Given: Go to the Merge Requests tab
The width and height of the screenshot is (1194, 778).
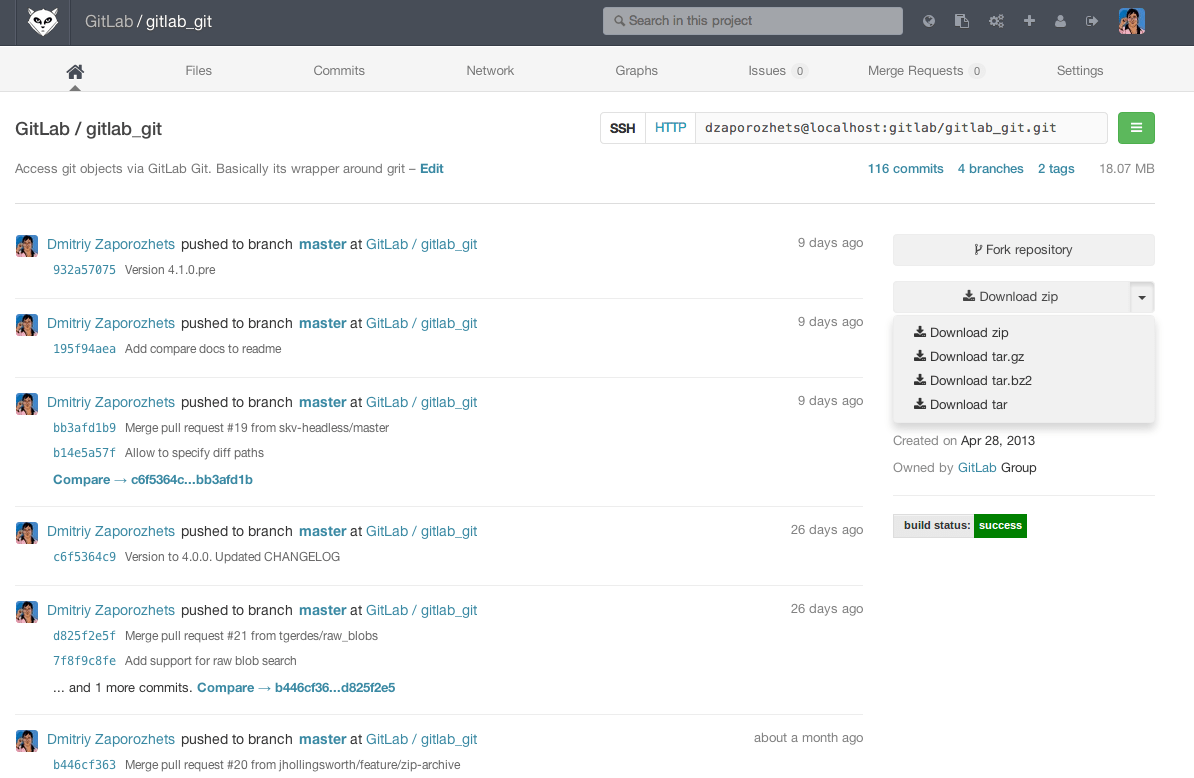Looking at the screenshot, I should 915,71.
